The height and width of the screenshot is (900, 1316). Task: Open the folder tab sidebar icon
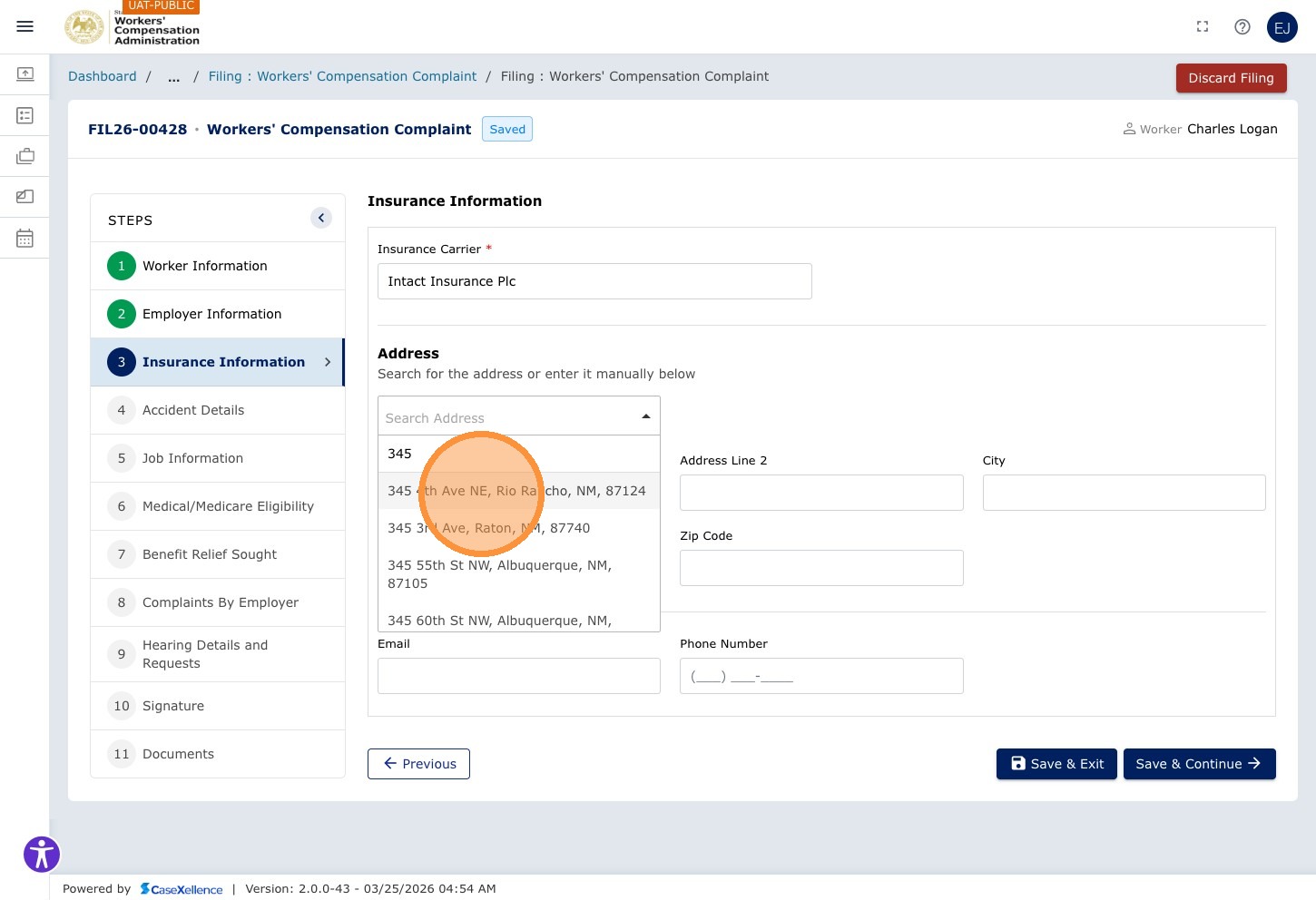25,196
